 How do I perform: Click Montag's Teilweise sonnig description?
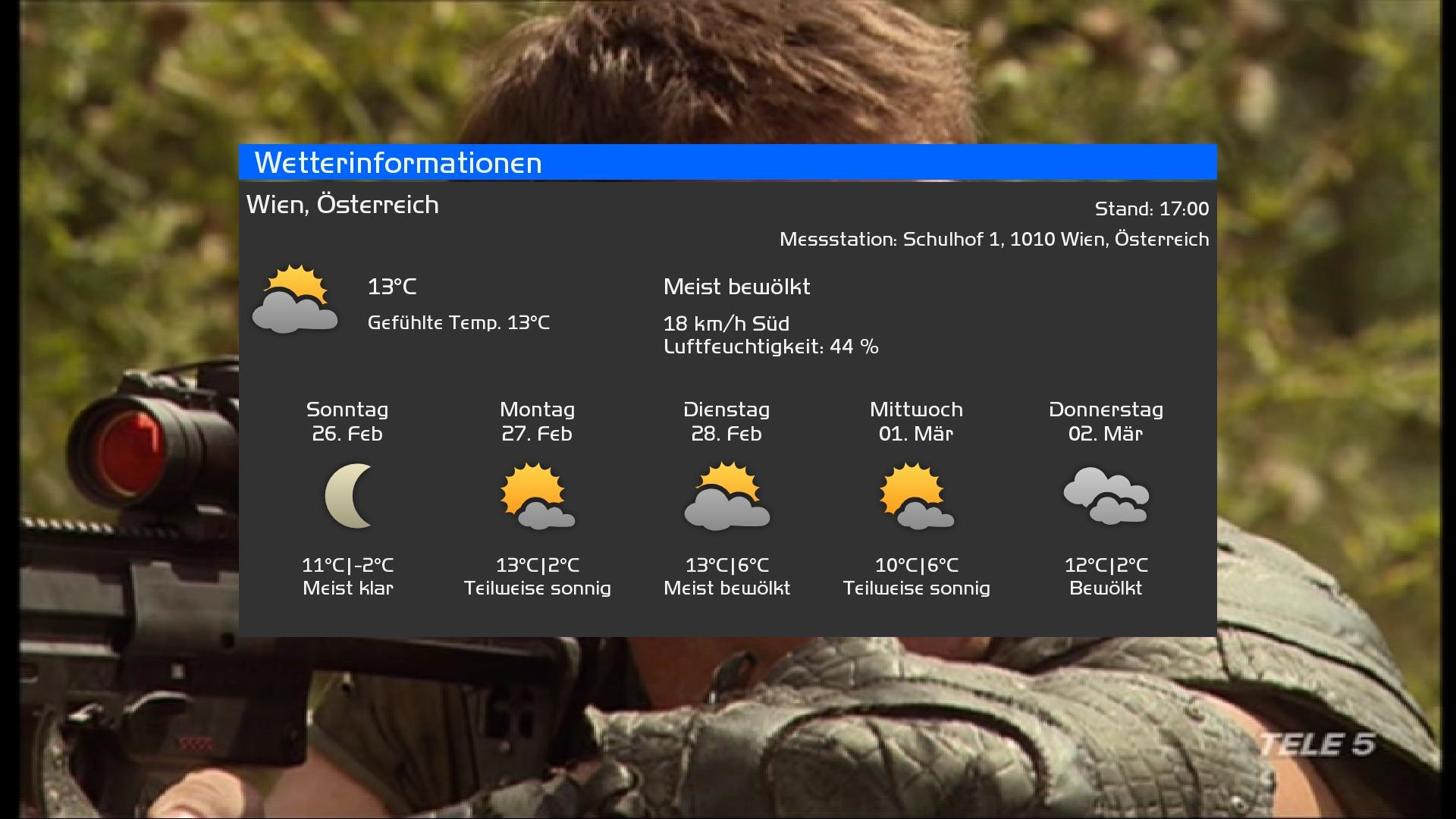[538, 588]
